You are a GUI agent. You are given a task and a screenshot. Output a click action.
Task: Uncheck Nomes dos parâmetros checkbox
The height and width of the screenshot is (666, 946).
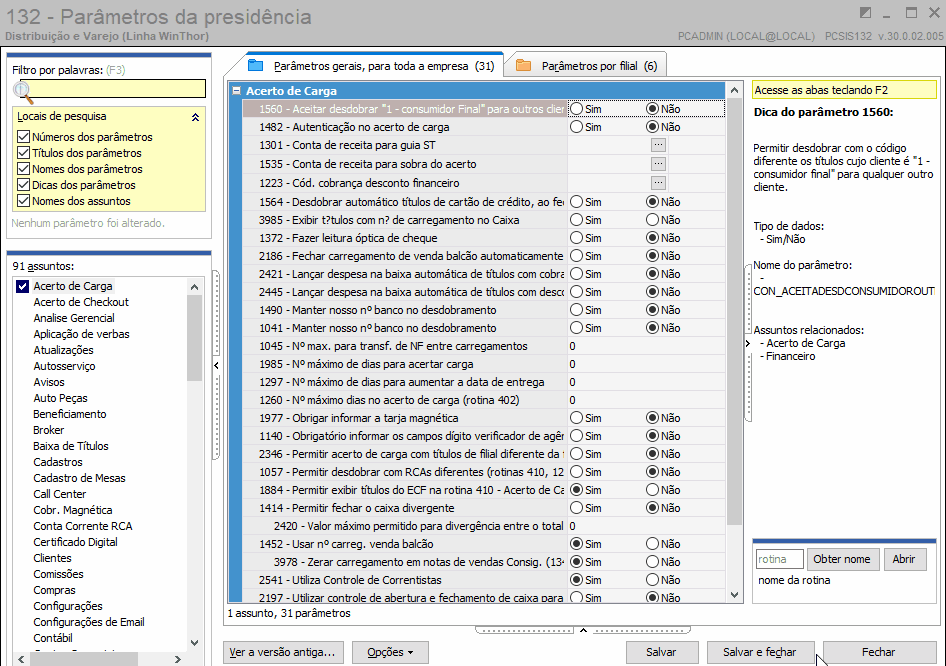24,169
